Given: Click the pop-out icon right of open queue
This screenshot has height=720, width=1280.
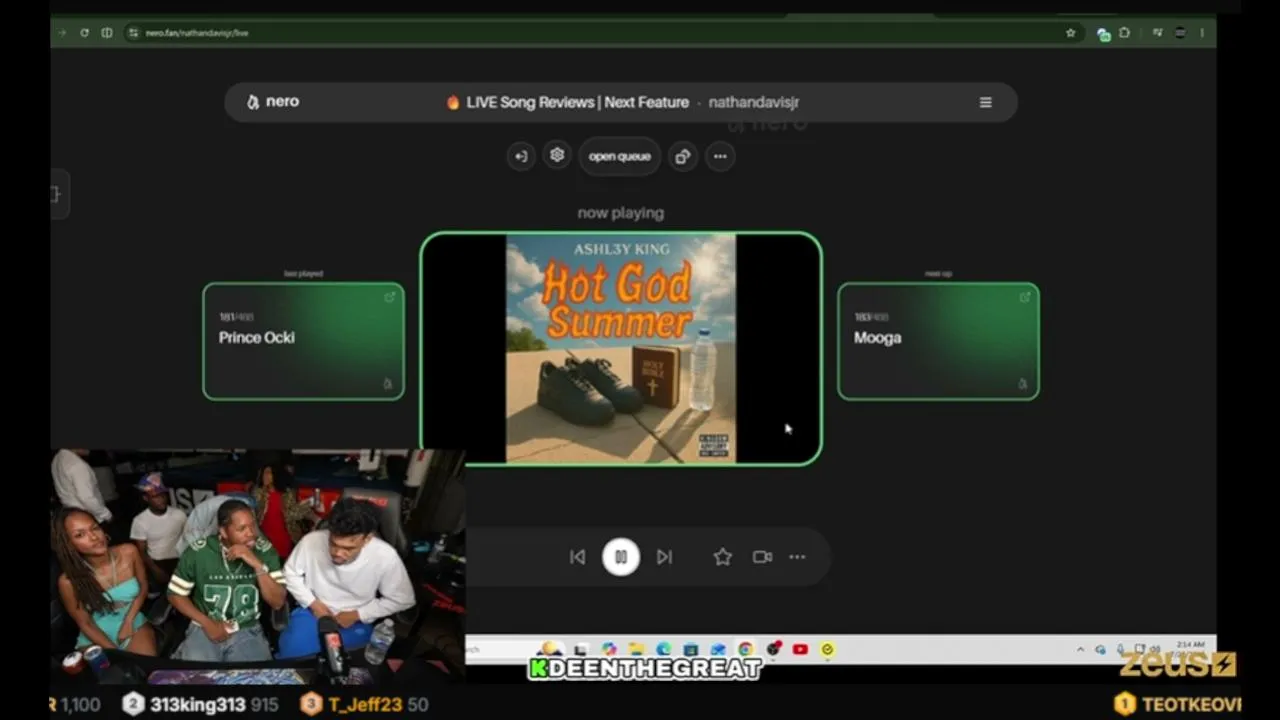Looking at the screenshot, I should (x=683, y=156).
